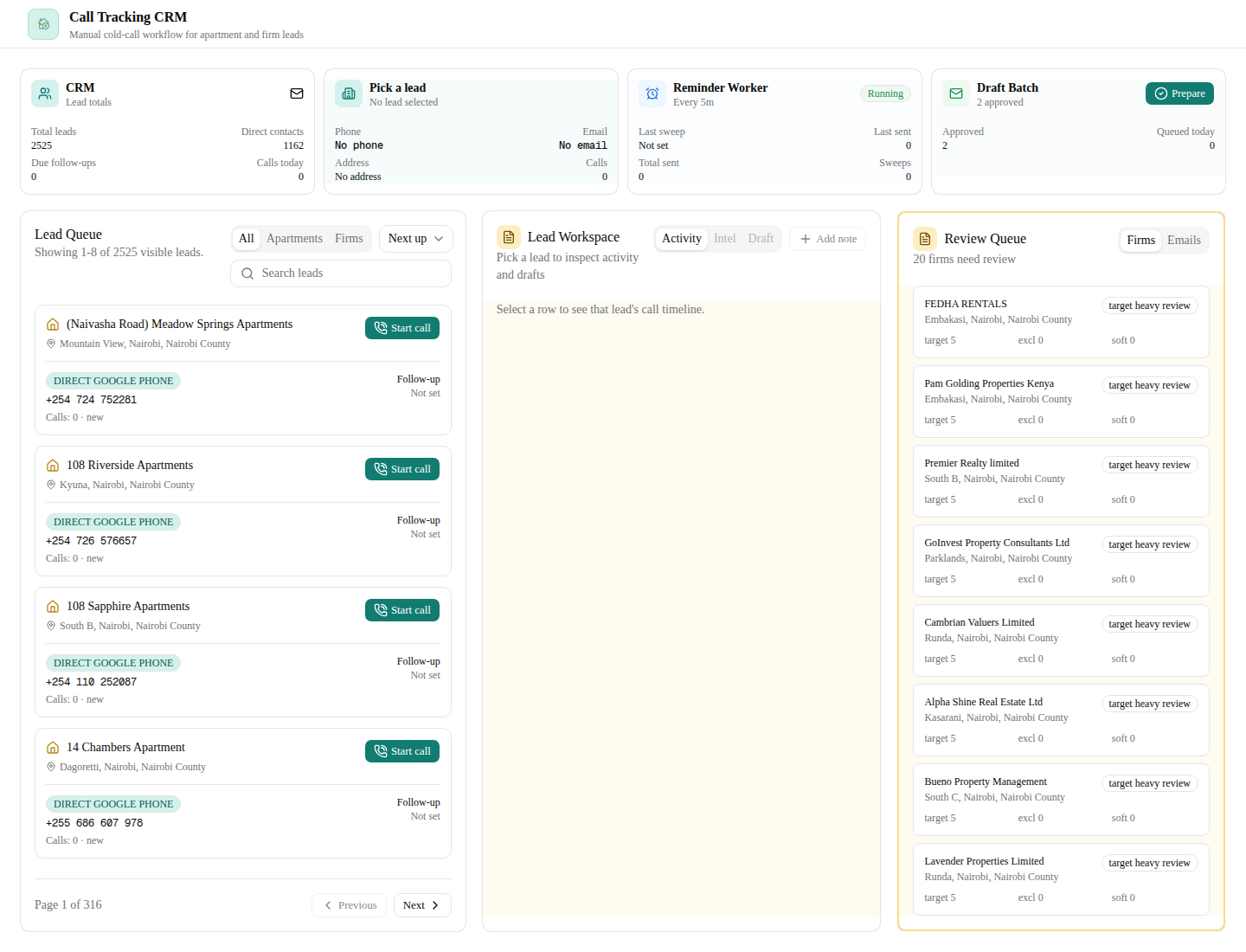The height and width of the screenshot is (952, 1246).
Task: Open the Next up sort dropdown
Action: 415,239
